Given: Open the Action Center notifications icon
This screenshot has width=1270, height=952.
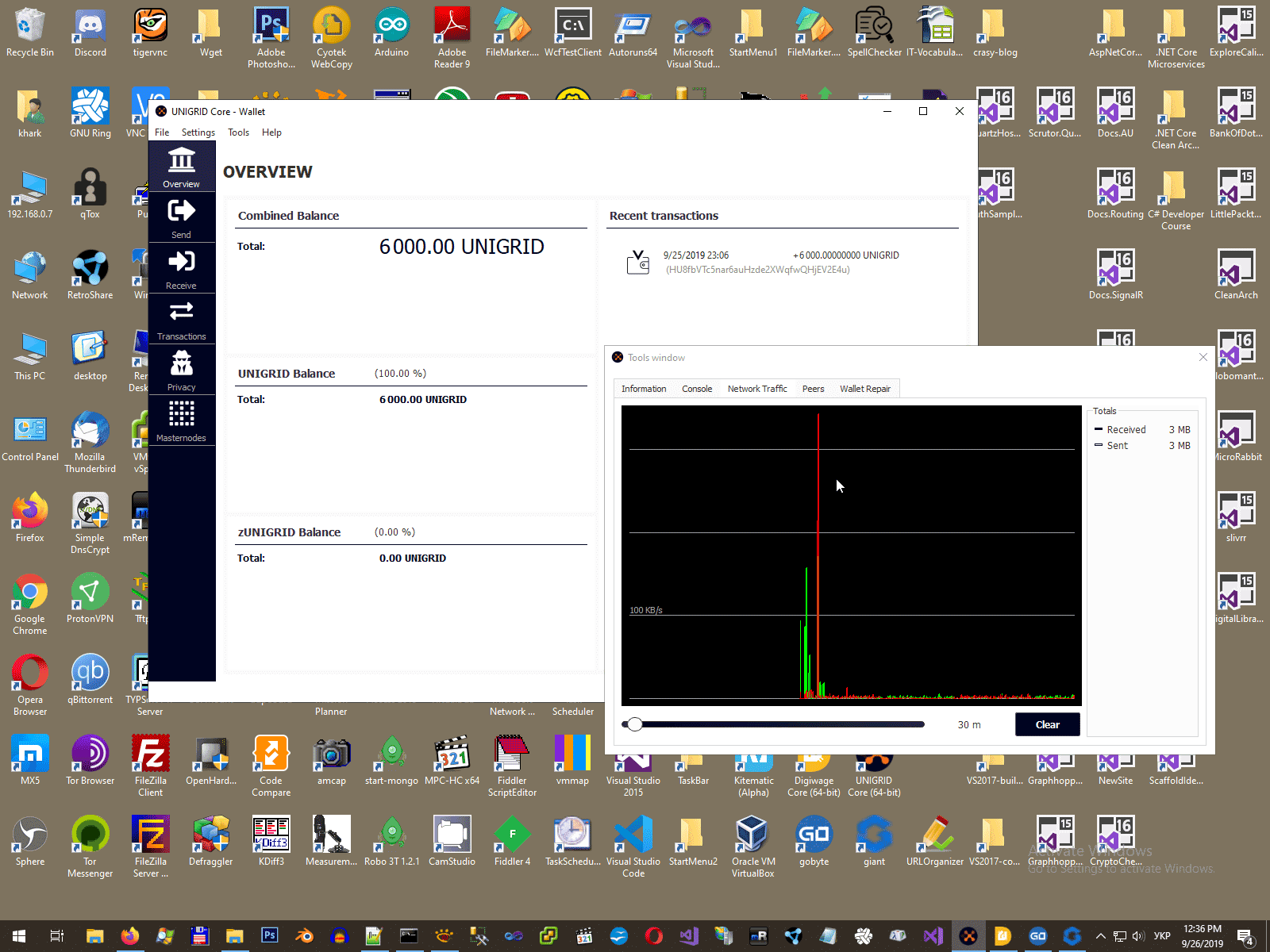Looking at the screenshot, I should click(x=1246, y=936).
